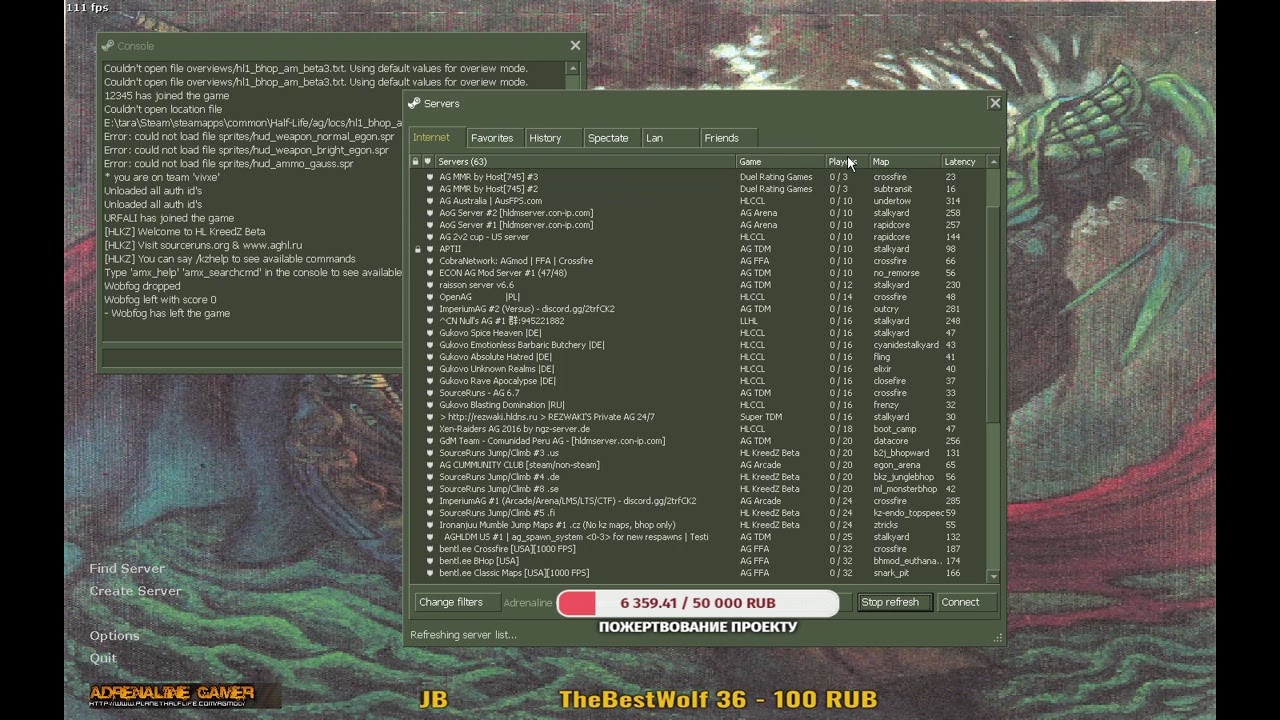Click Steam logo icon in Console title bar

pyautogui.click(x=107, y=45)
